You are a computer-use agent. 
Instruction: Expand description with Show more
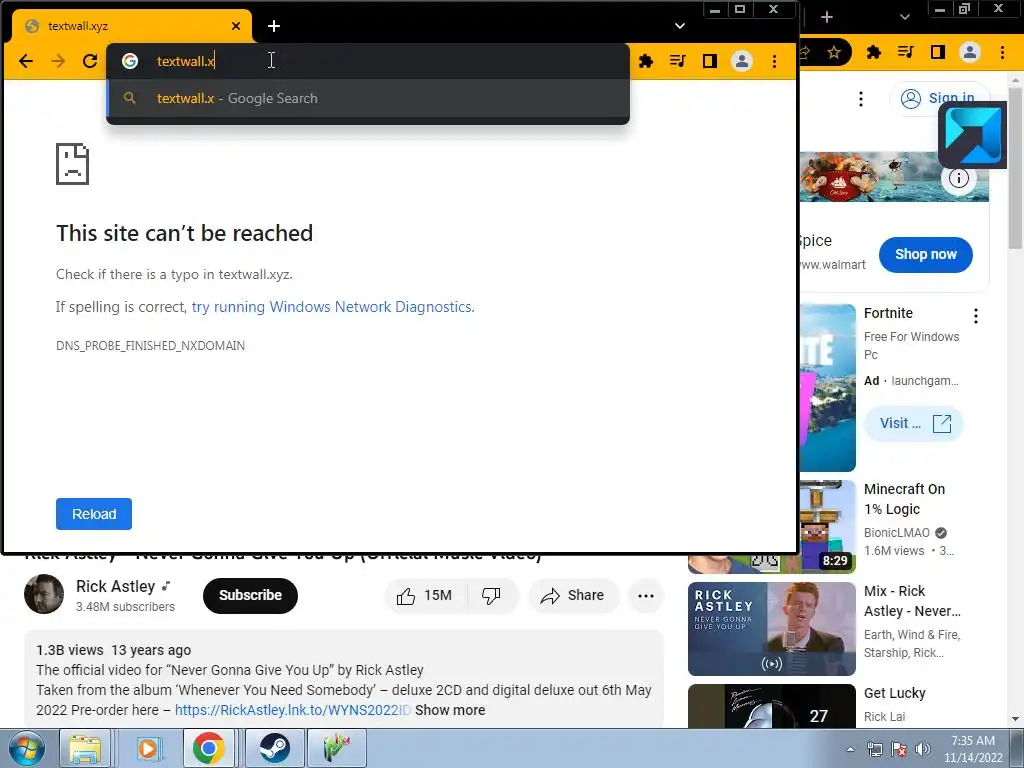coord(450,710)
